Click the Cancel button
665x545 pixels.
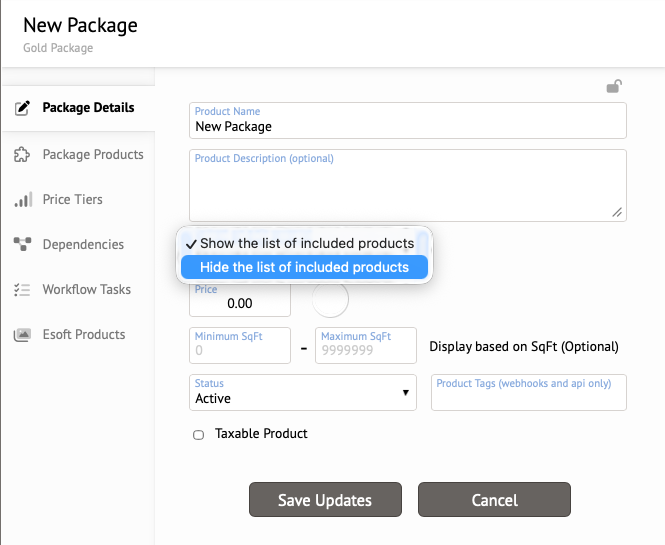495,500
